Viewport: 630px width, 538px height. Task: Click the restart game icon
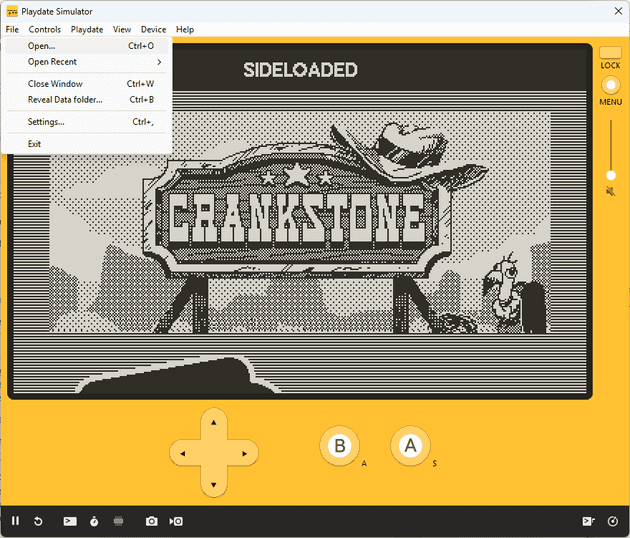coord(38,521)
